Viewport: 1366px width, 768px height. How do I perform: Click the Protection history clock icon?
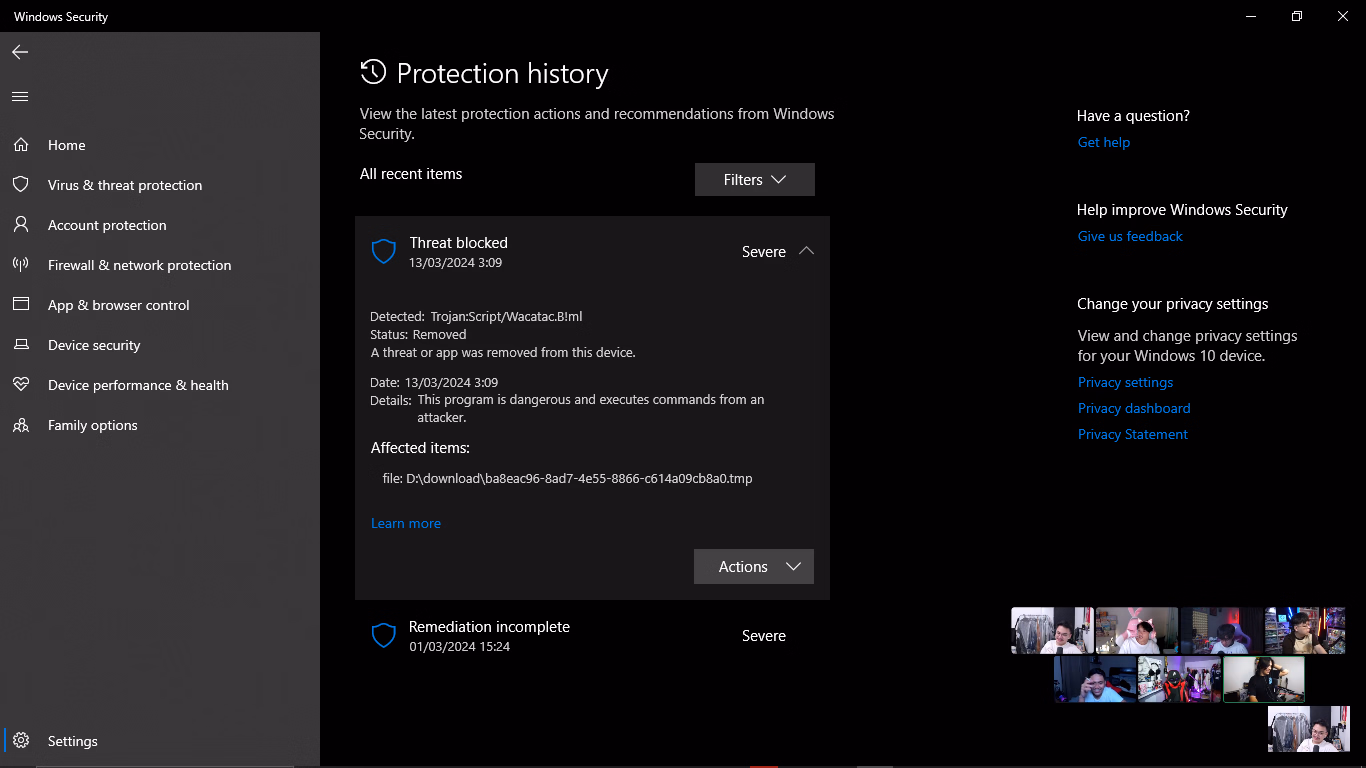click(x=373, y=72)
